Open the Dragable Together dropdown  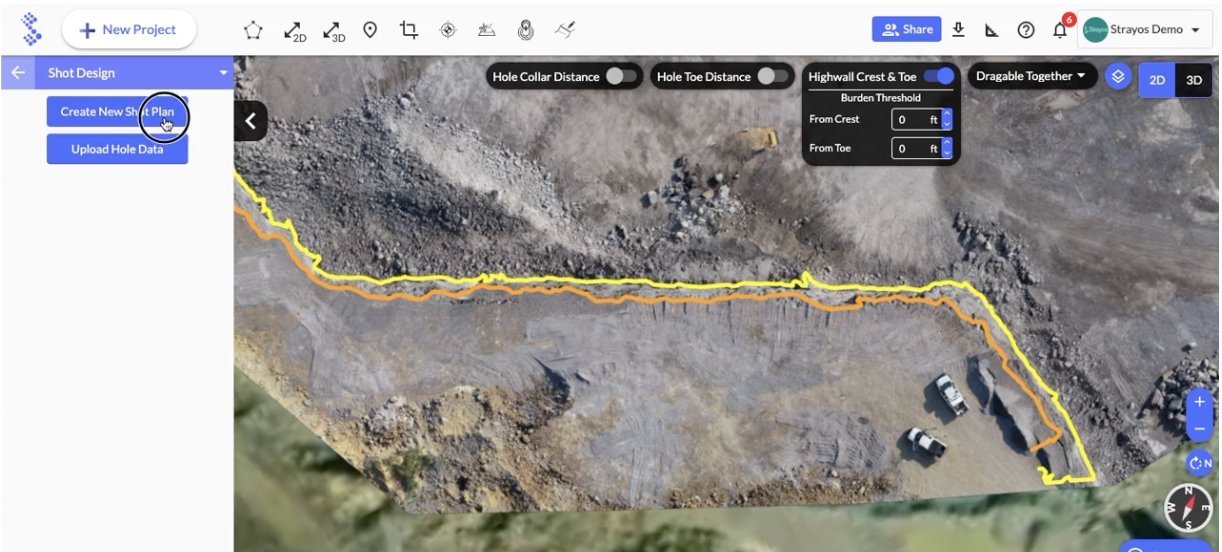[1032, 77]
